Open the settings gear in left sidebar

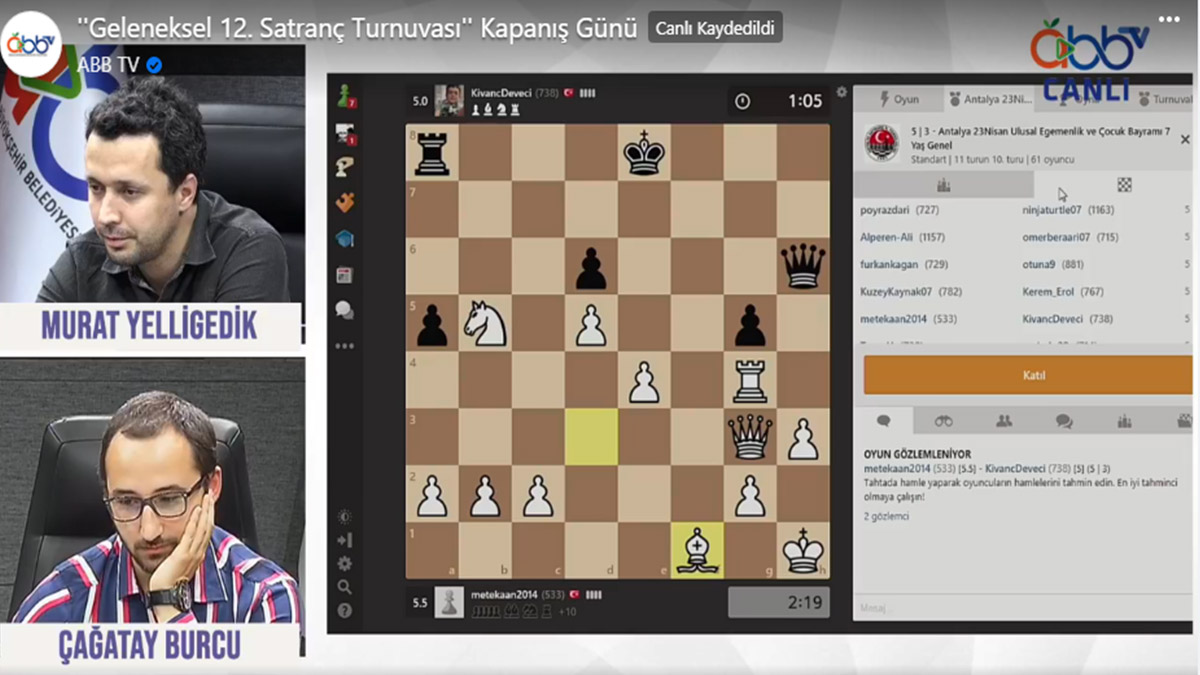345,564
